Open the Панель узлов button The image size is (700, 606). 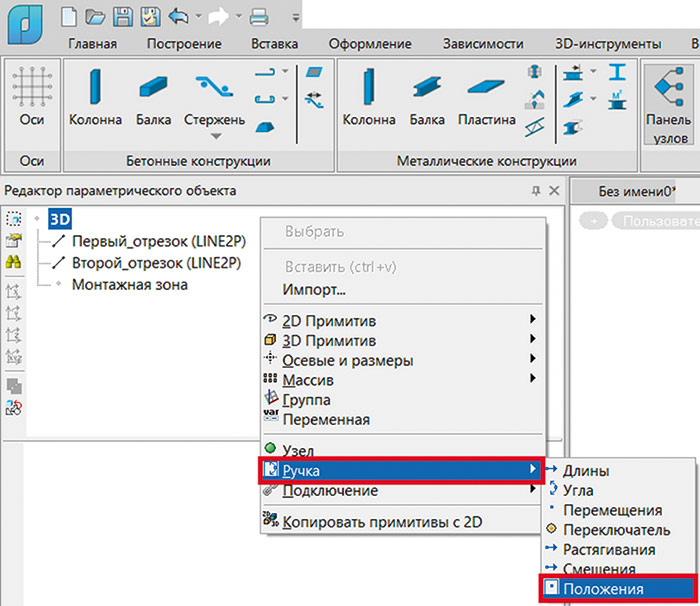pyautogui.click(x=666, y=100)
